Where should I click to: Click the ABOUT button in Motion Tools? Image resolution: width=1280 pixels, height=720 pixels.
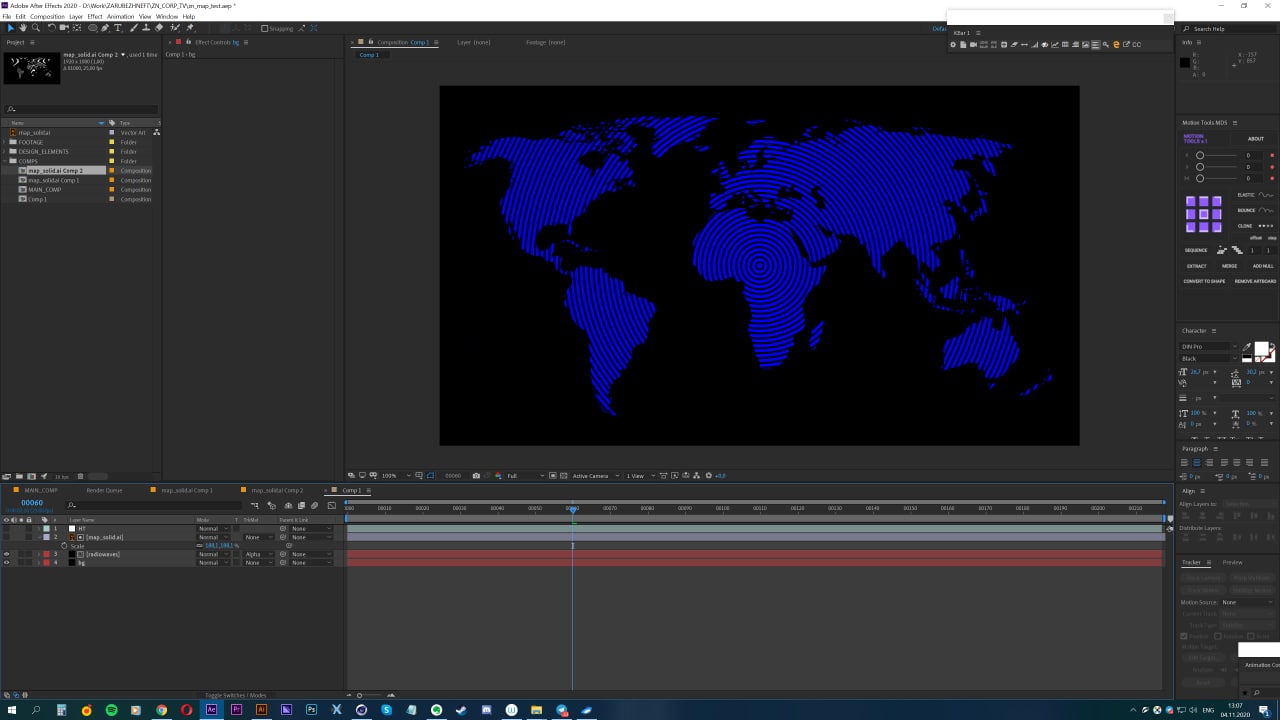point(1256,139)
